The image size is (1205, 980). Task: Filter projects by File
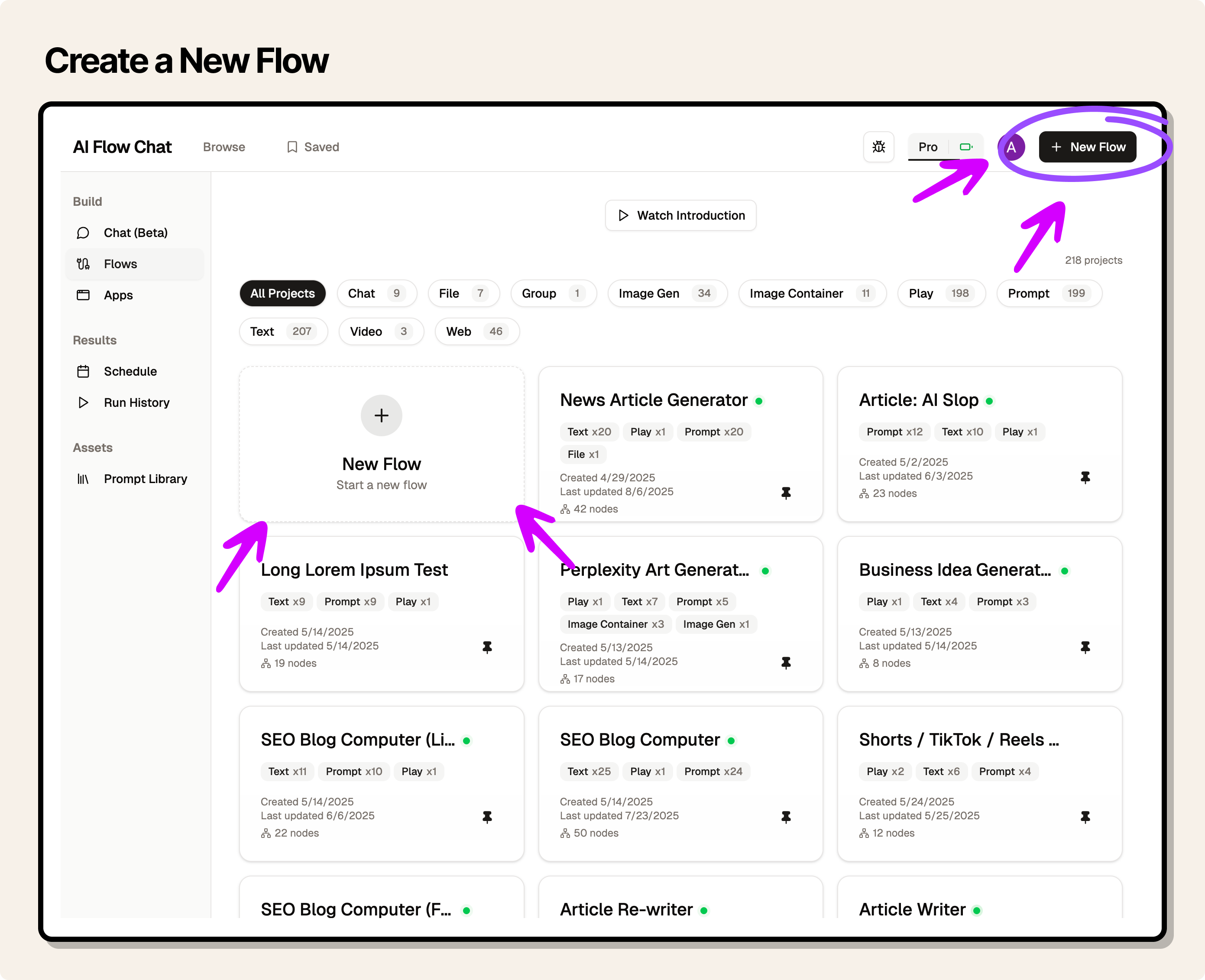tap(463, 293)
